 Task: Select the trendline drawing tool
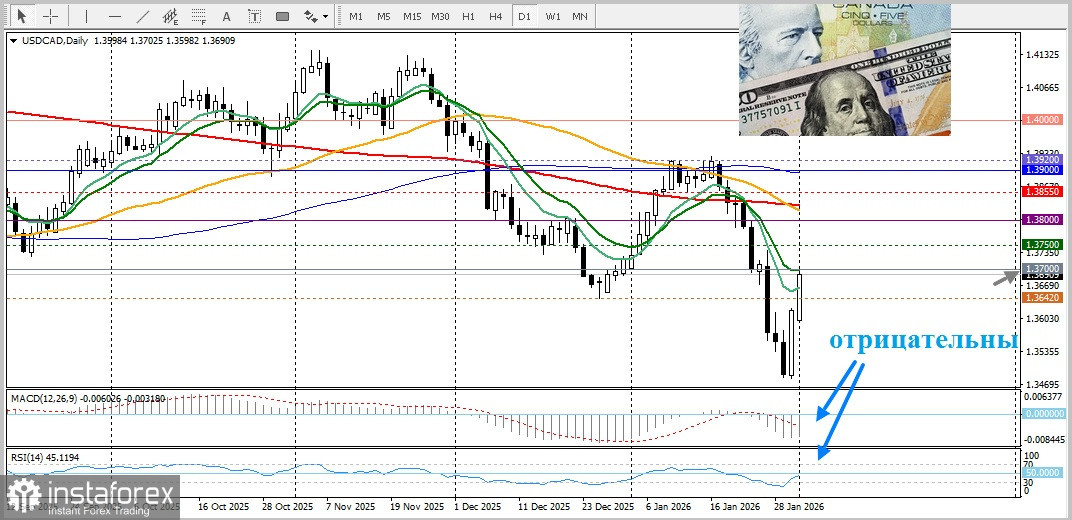(145, 16)
